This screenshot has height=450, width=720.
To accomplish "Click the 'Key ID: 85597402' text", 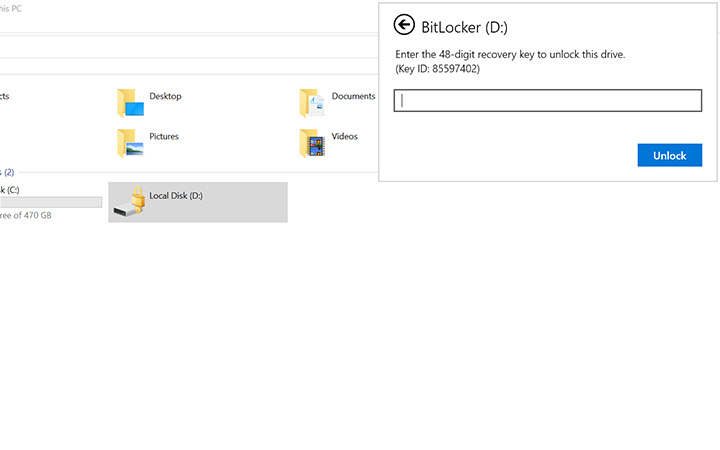I will click(437, 69).
